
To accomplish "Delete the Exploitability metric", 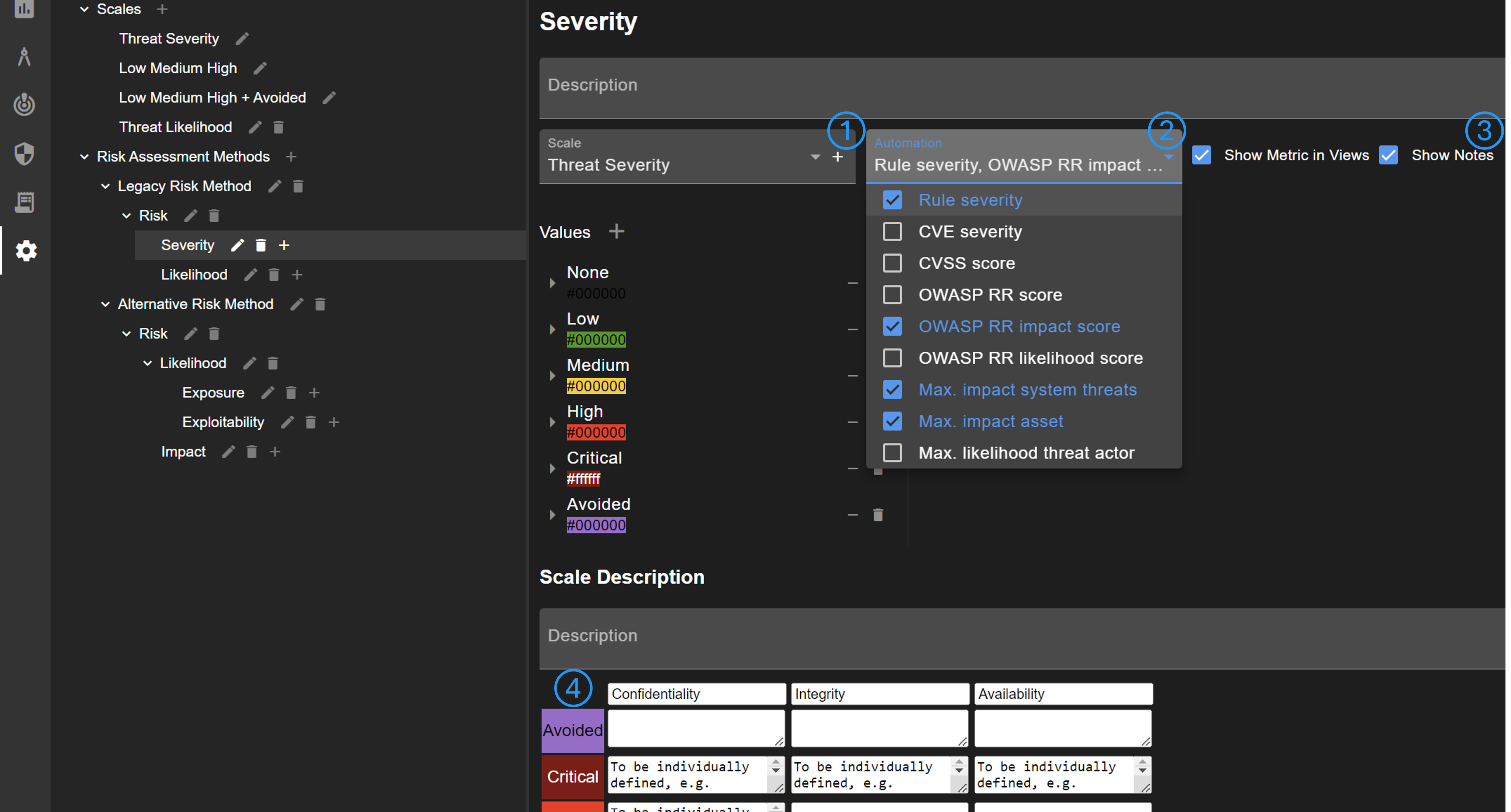I will [311, 422].
